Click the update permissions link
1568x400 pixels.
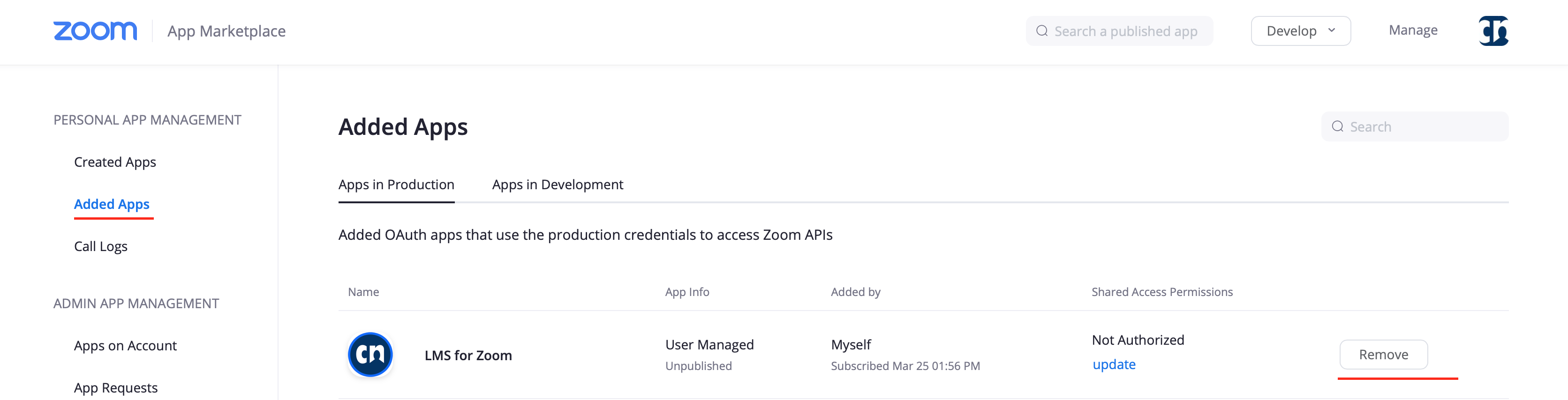click(x=1114, y=365)
